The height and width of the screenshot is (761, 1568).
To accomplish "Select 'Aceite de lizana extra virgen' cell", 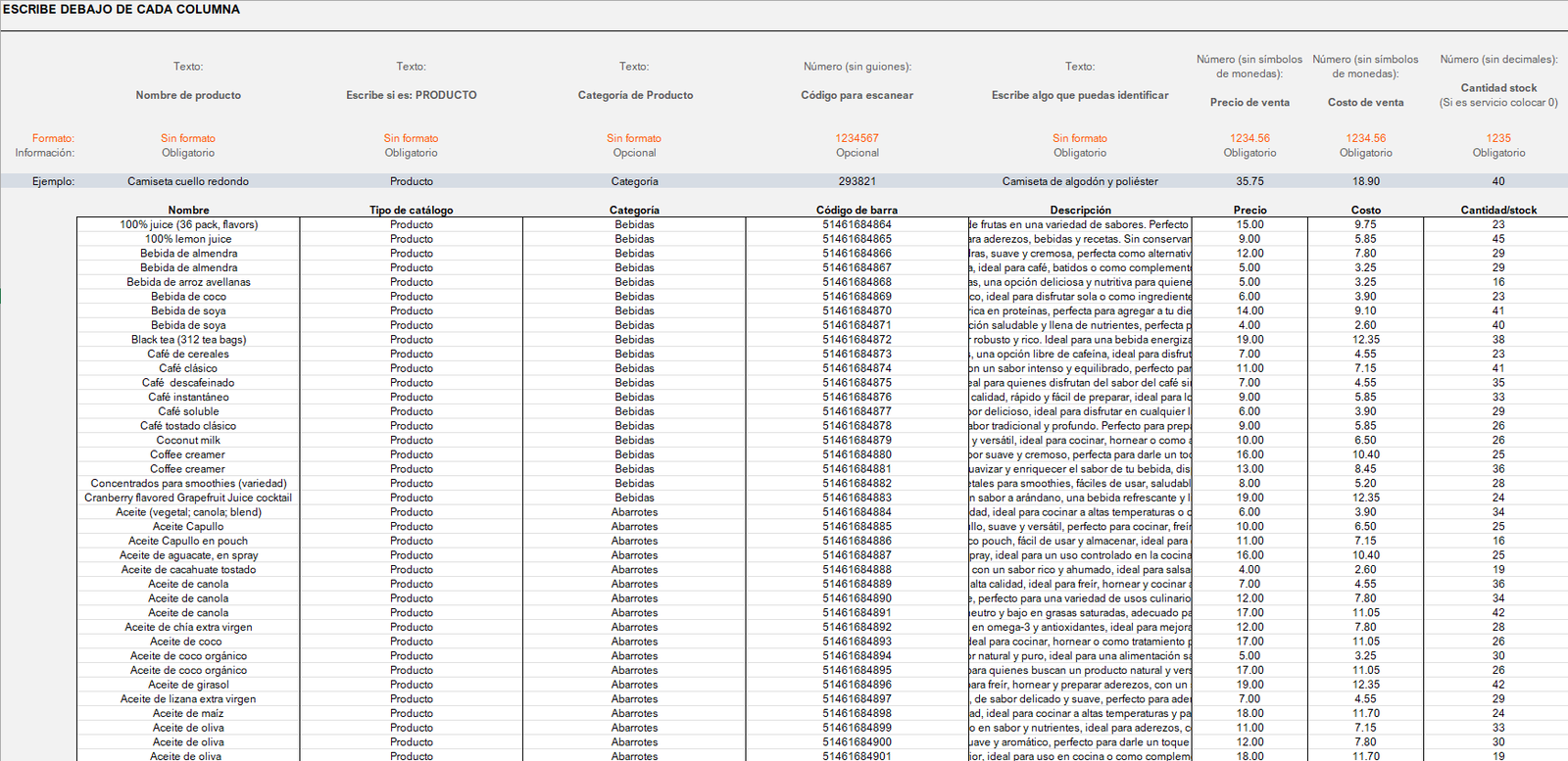I will pos(188,698).
